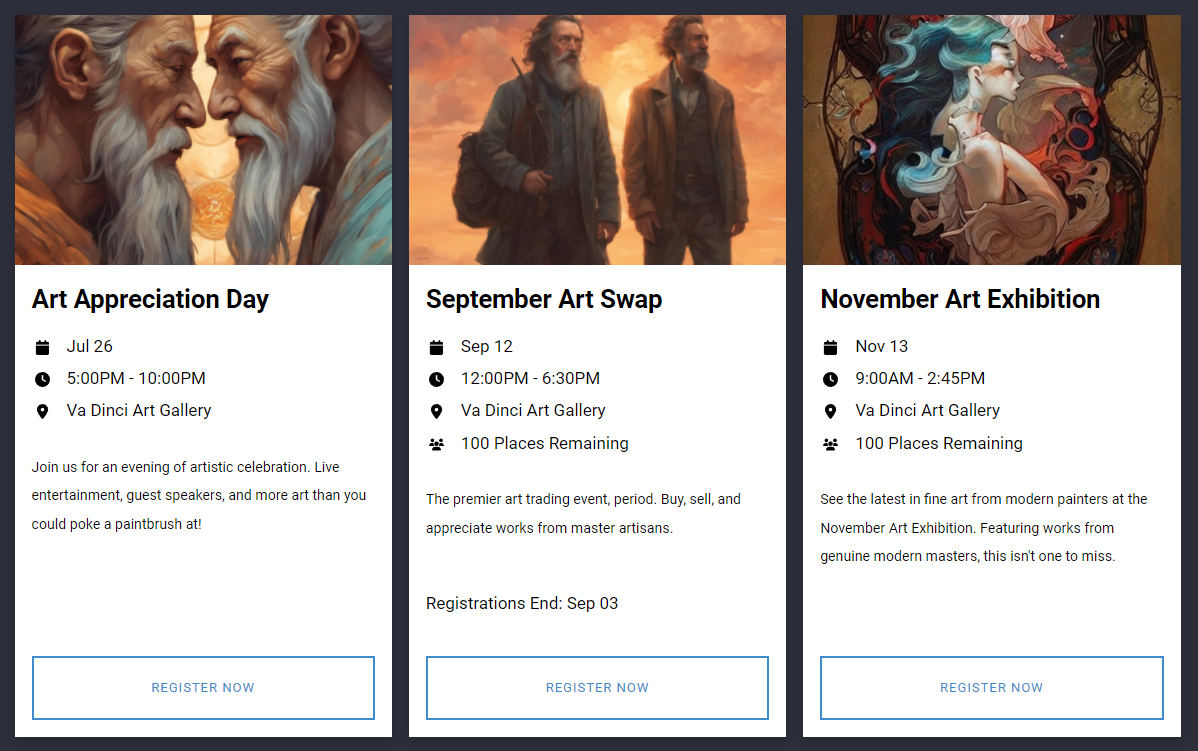Register now for September Art Swap
1198x751 pixels.
tap(597, 688)
